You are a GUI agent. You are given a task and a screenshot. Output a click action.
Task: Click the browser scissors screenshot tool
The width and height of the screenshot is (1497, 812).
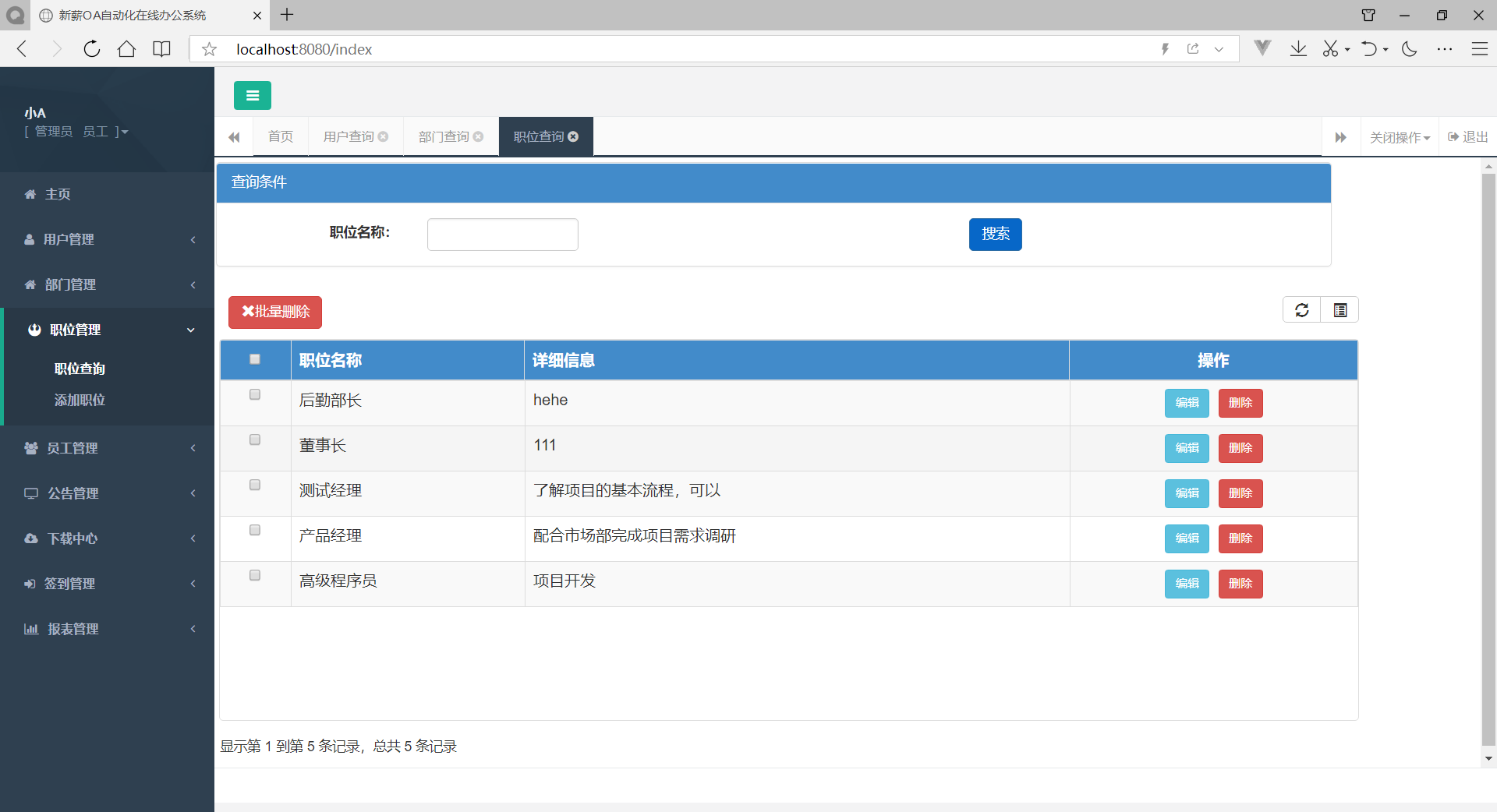click(x=1330, y=49)
